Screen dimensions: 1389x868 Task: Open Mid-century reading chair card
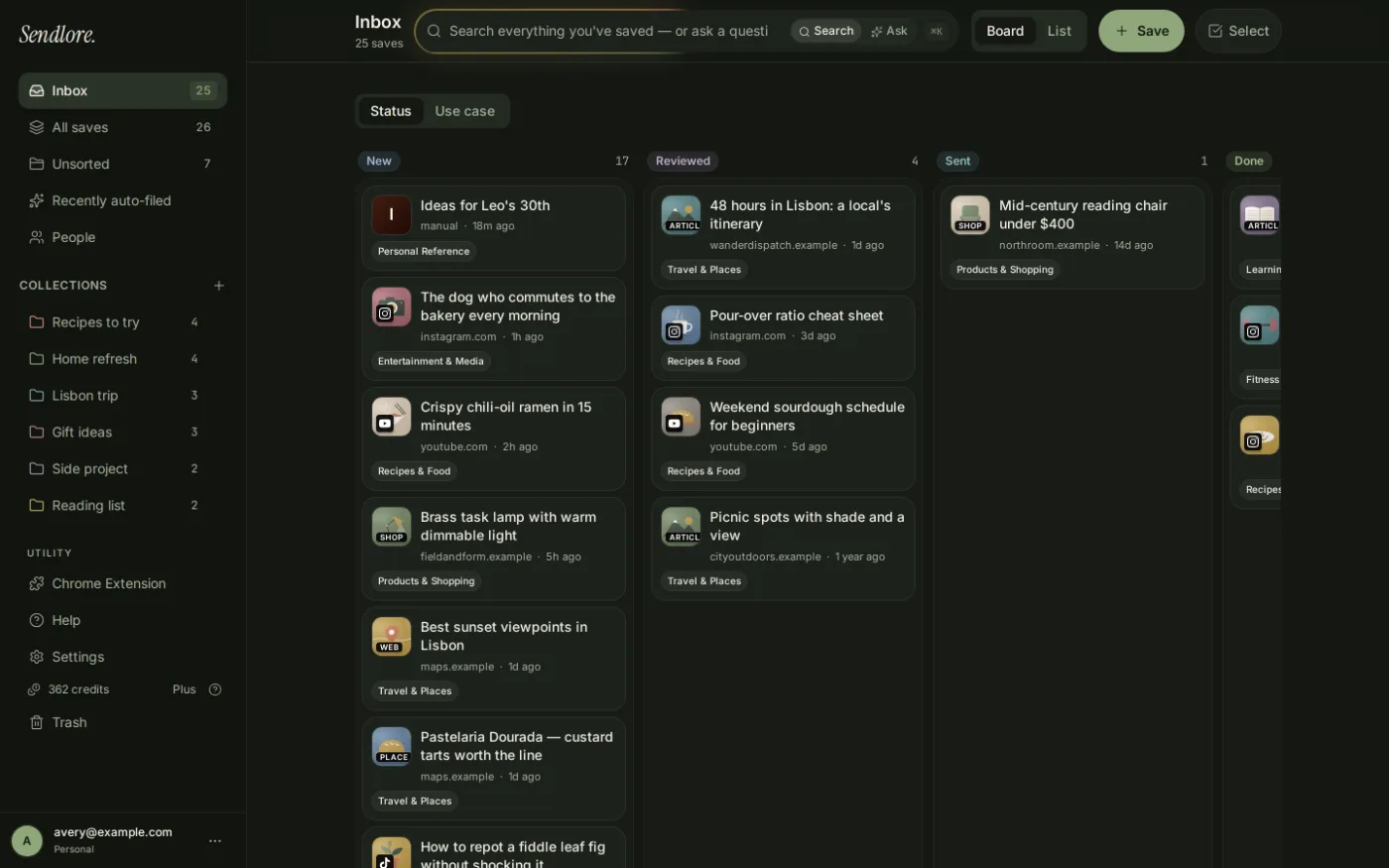(x=1073, y=237)
